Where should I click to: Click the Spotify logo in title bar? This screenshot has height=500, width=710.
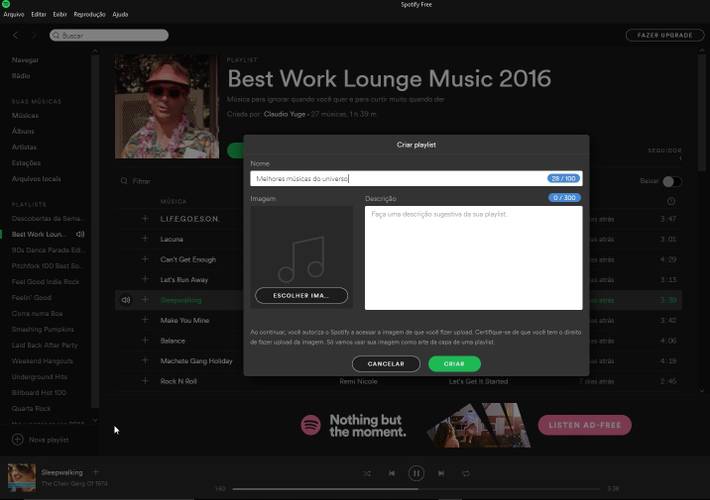pyautogui.click(x=6, y=4)
